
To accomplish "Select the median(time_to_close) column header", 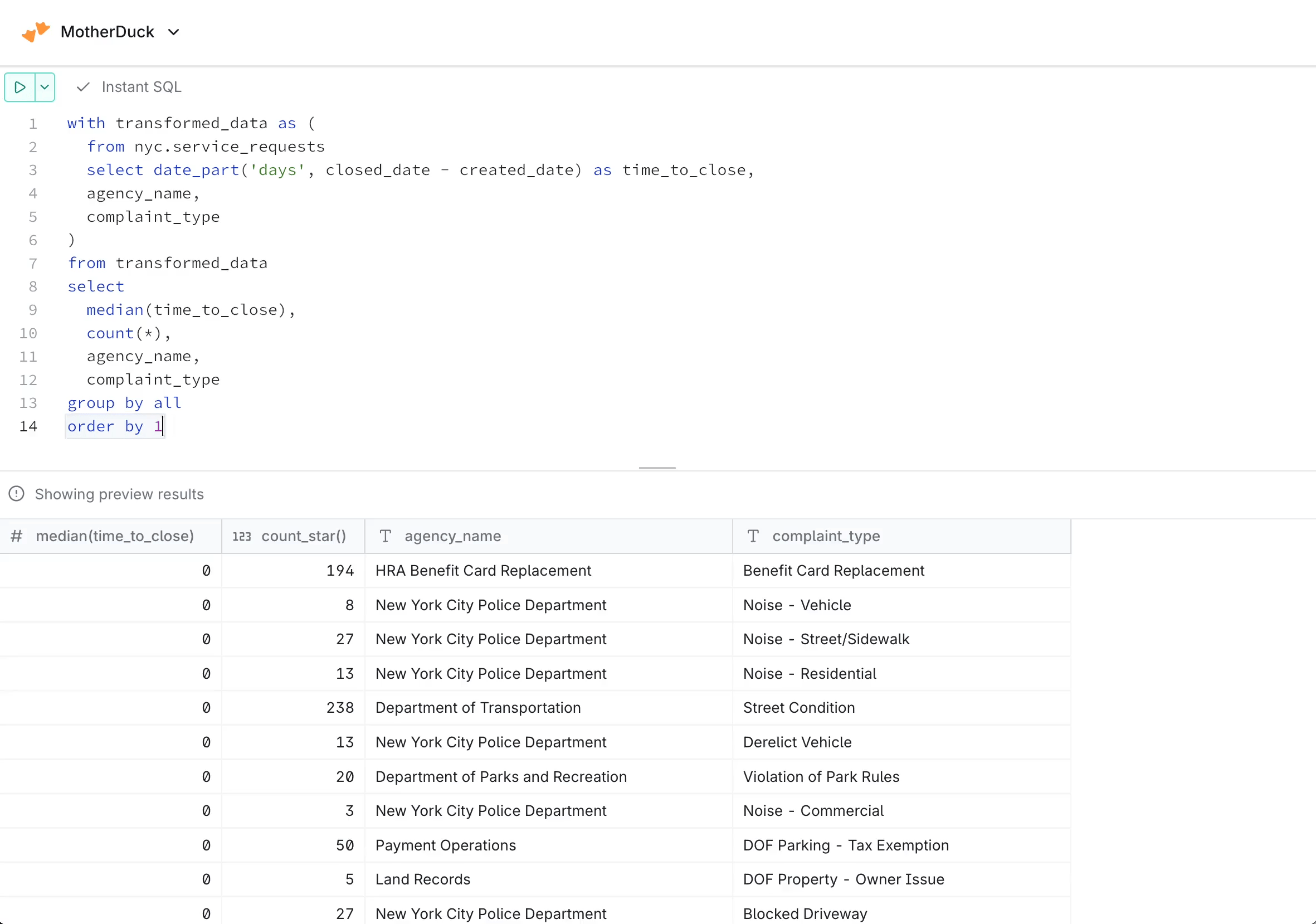I will click(115, 536).
